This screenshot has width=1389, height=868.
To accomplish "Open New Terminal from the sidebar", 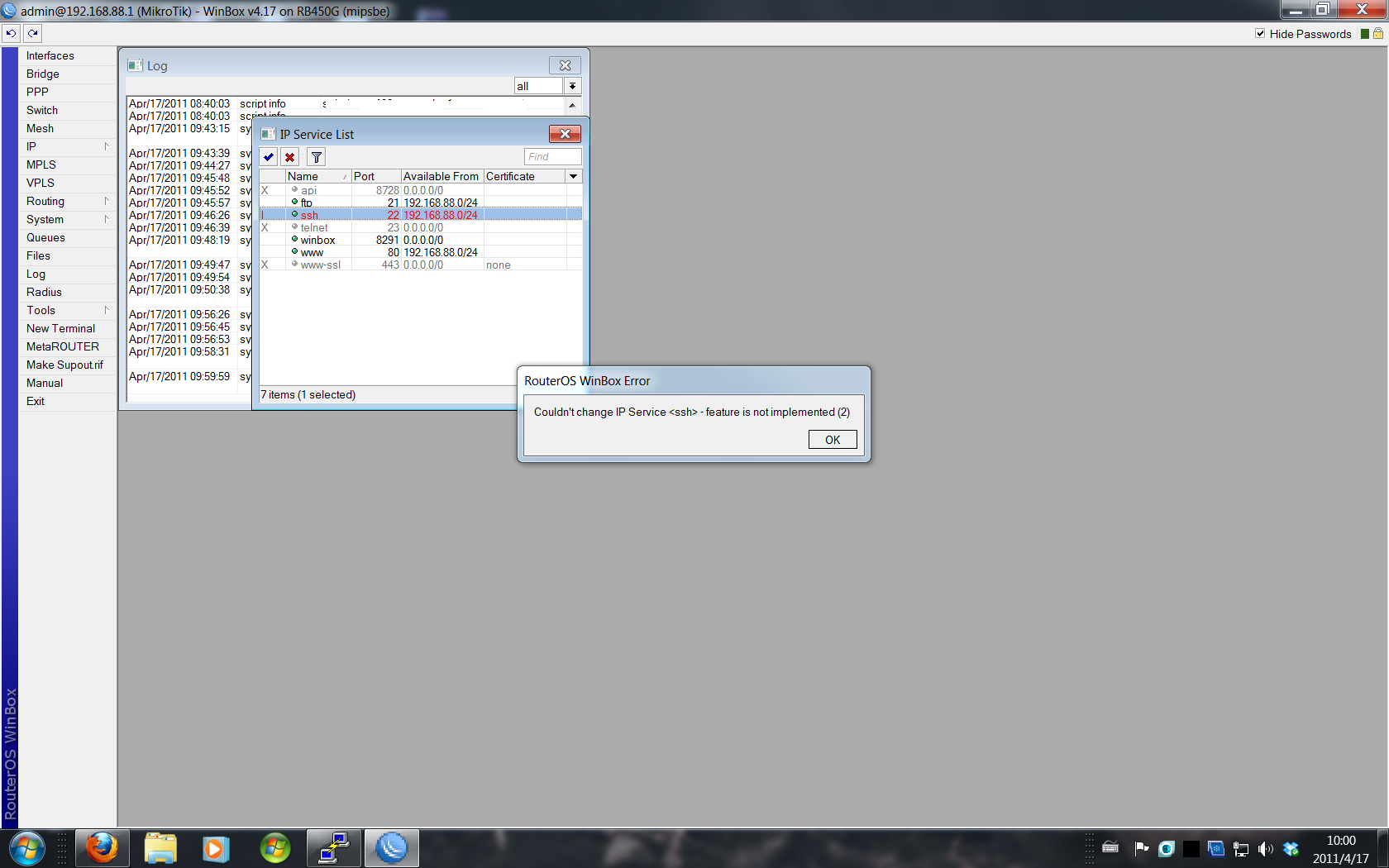I will click(x=60, y=328).
